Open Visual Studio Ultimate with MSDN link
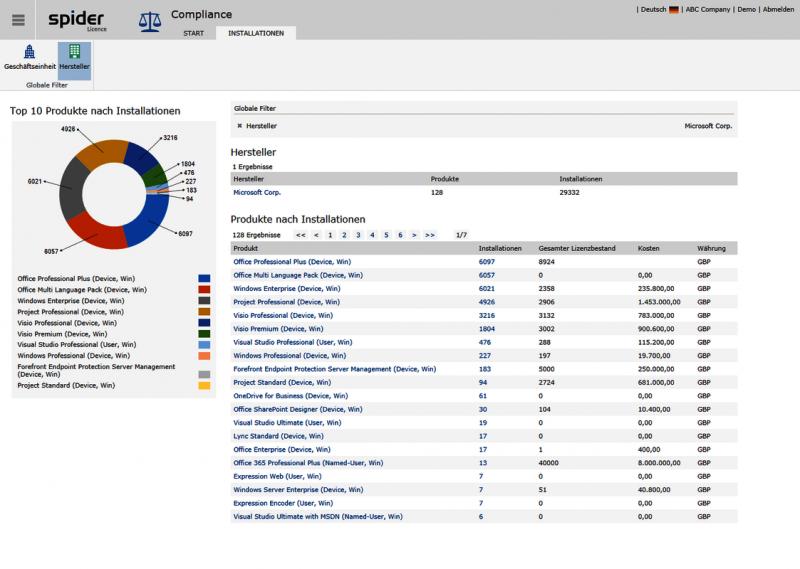 [318, 516]
